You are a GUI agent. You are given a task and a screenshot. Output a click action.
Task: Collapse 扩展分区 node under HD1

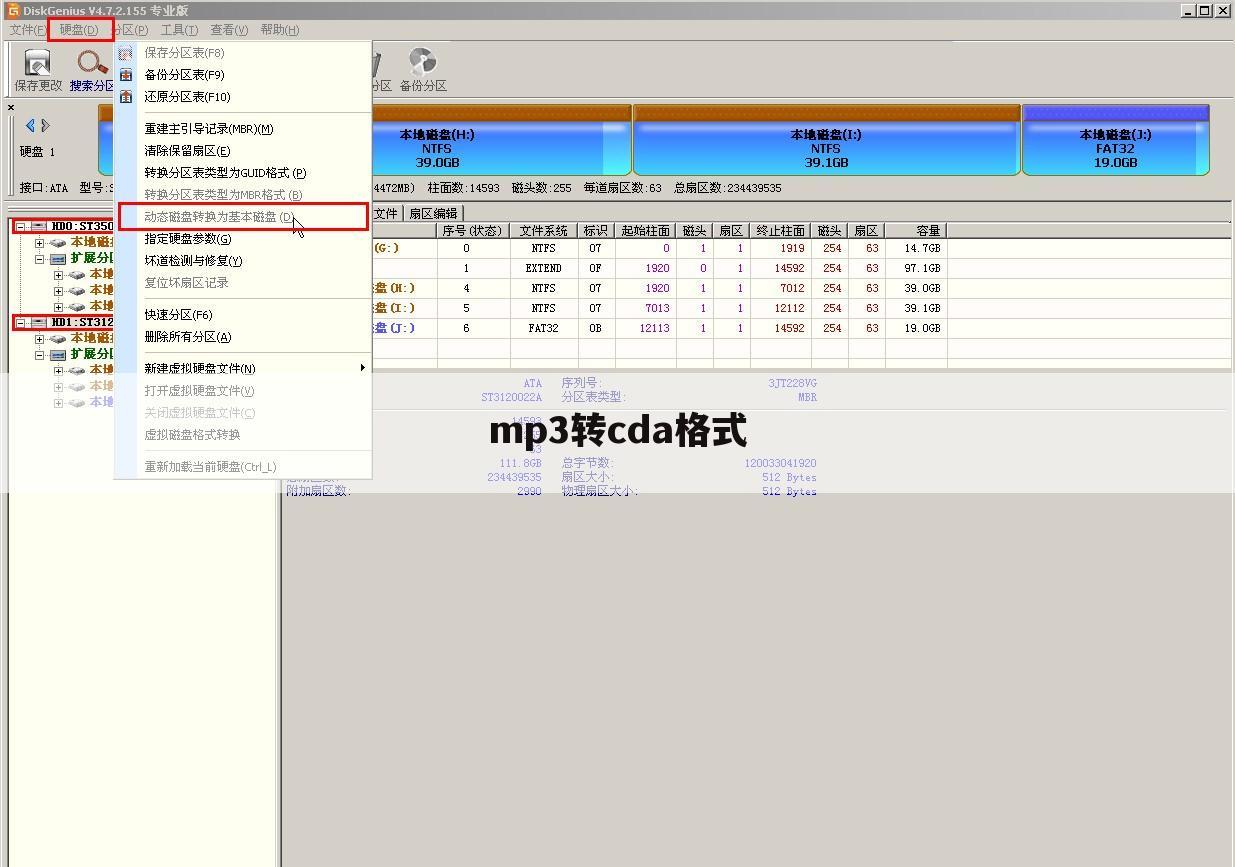39,355
